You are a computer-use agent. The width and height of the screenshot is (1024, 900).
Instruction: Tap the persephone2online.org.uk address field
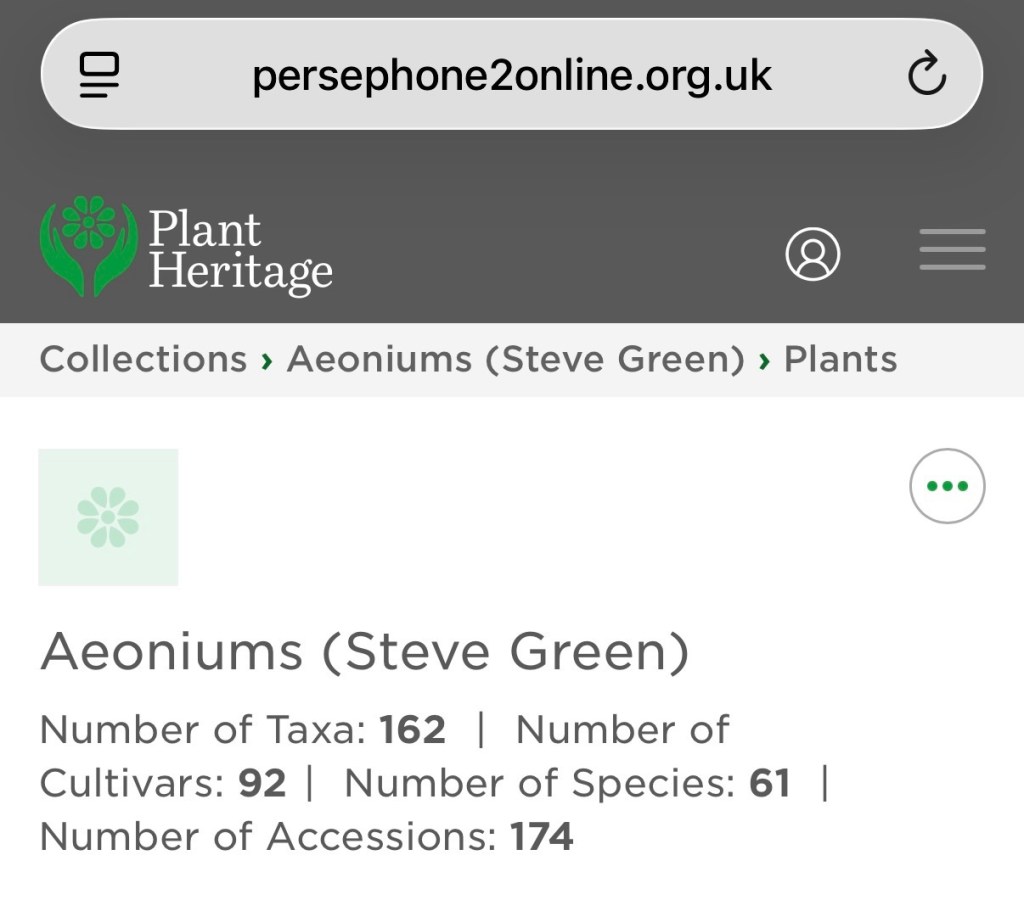[511, 75]
